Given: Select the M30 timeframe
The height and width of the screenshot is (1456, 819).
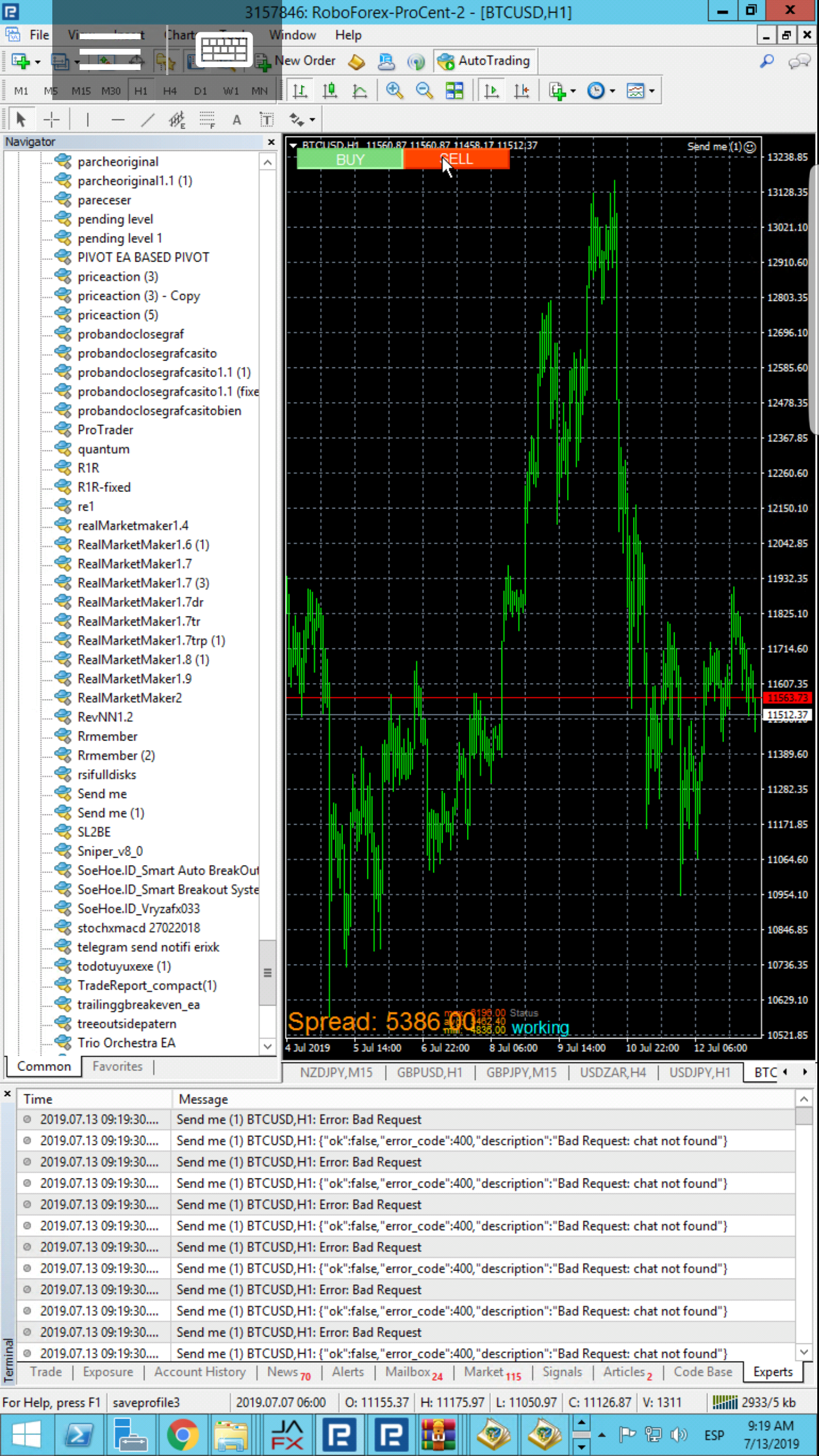Looking at the screenshot, I should pos(110,91).
